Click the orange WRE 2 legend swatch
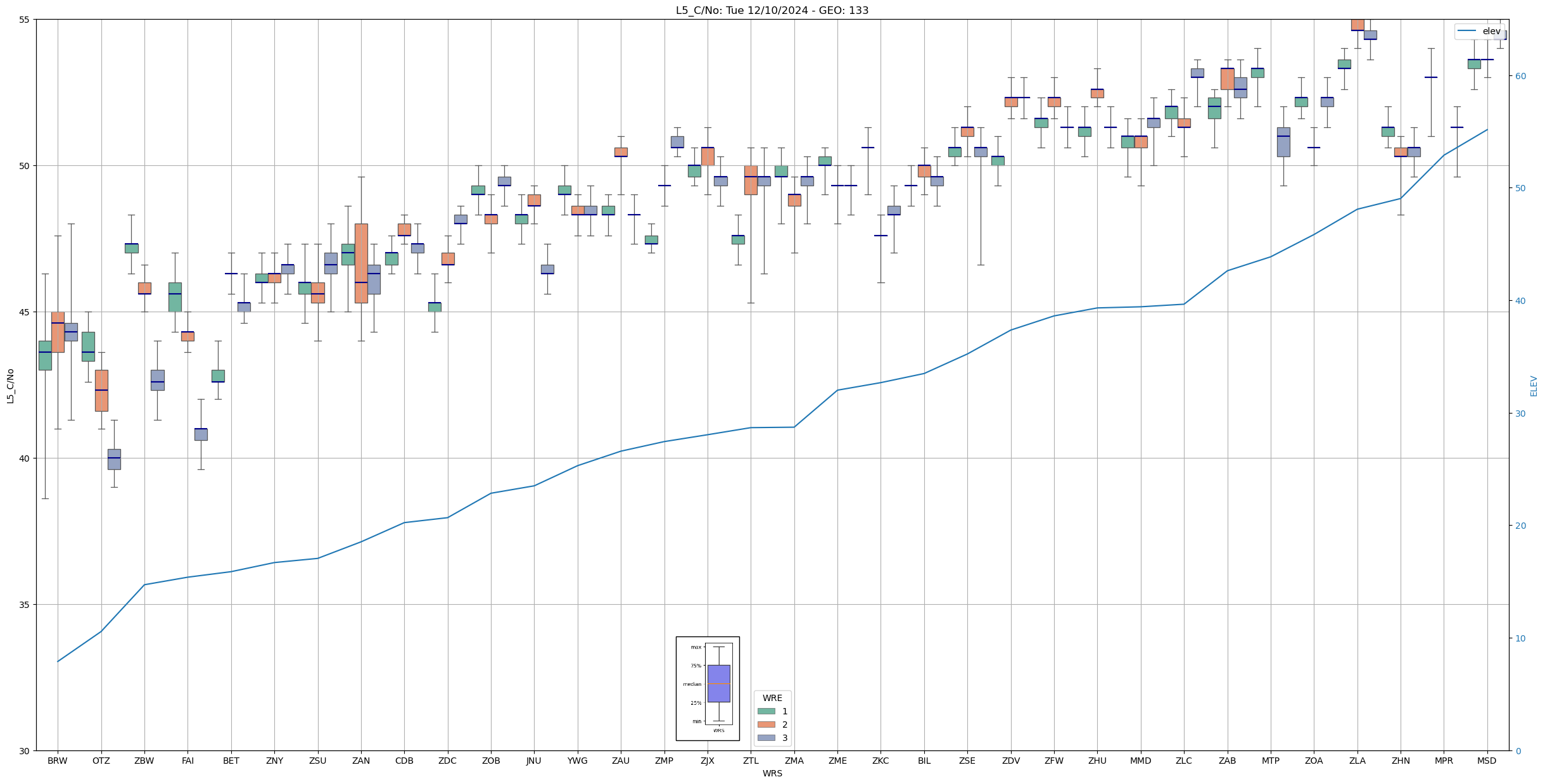Image resolution: width=1545 pixels, height=784 pixels. pyautogui.click(x=766, y=724)
